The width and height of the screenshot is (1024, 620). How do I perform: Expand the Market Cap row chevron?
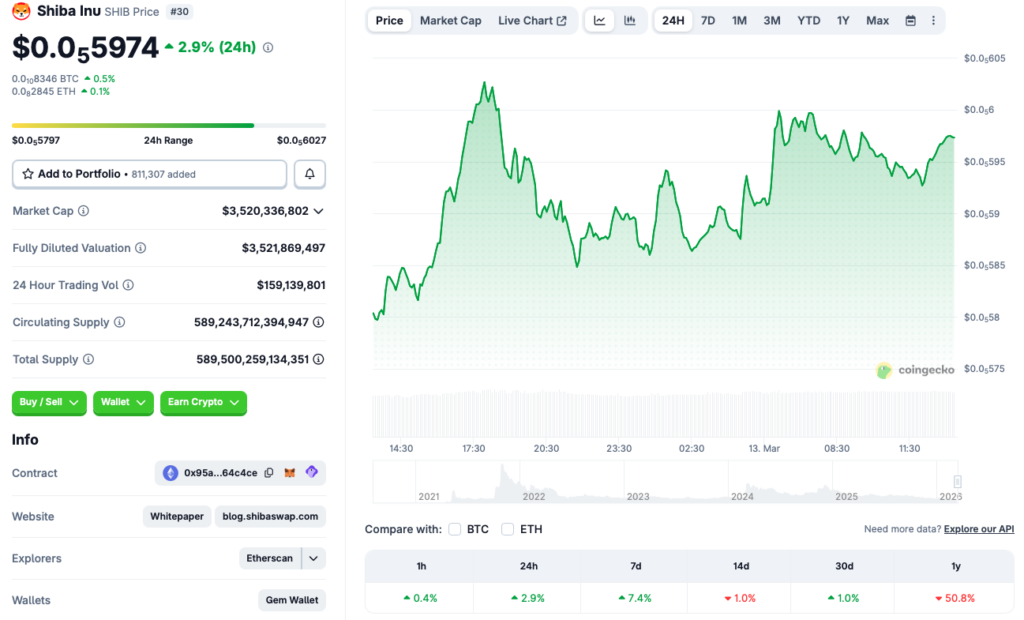point(319,211)
